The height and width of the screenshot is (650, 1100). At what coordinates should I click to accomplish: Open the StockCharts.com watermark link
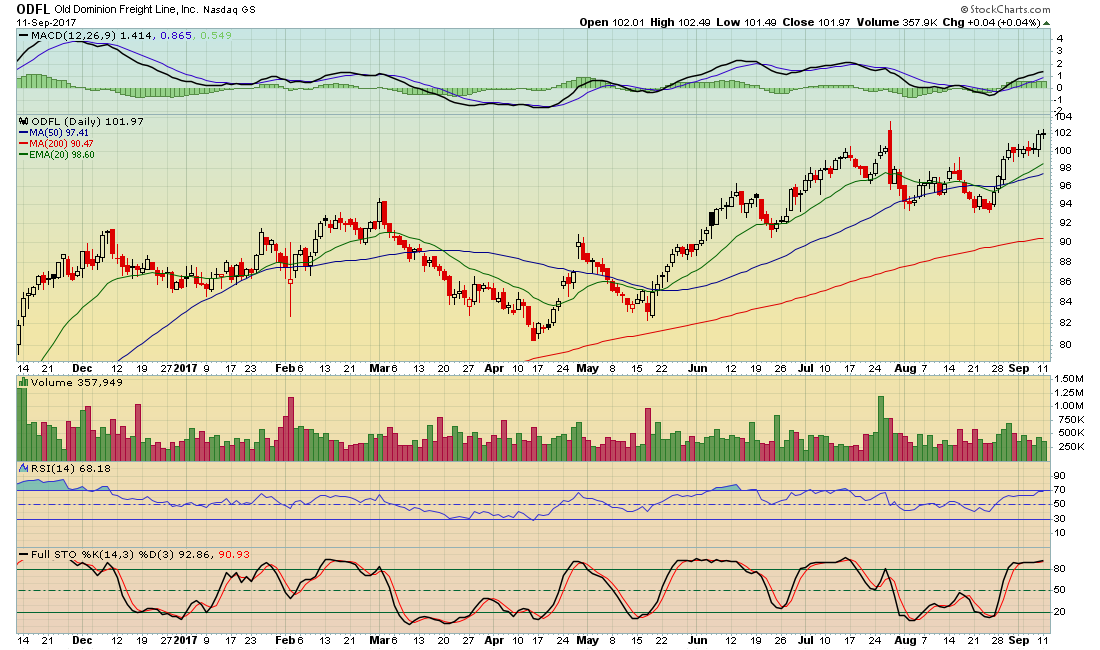1005,9
